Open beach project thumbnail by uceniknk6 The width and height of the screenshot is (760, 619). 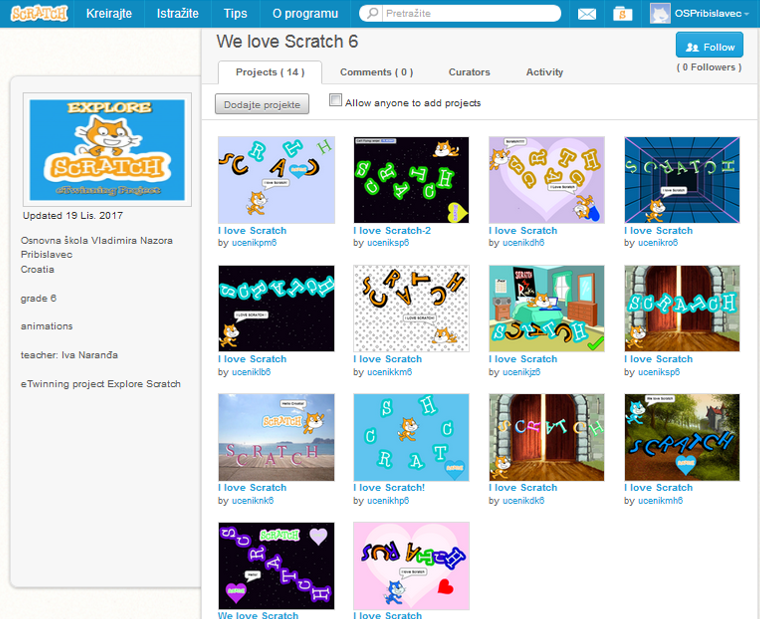[x=276, y=437]
